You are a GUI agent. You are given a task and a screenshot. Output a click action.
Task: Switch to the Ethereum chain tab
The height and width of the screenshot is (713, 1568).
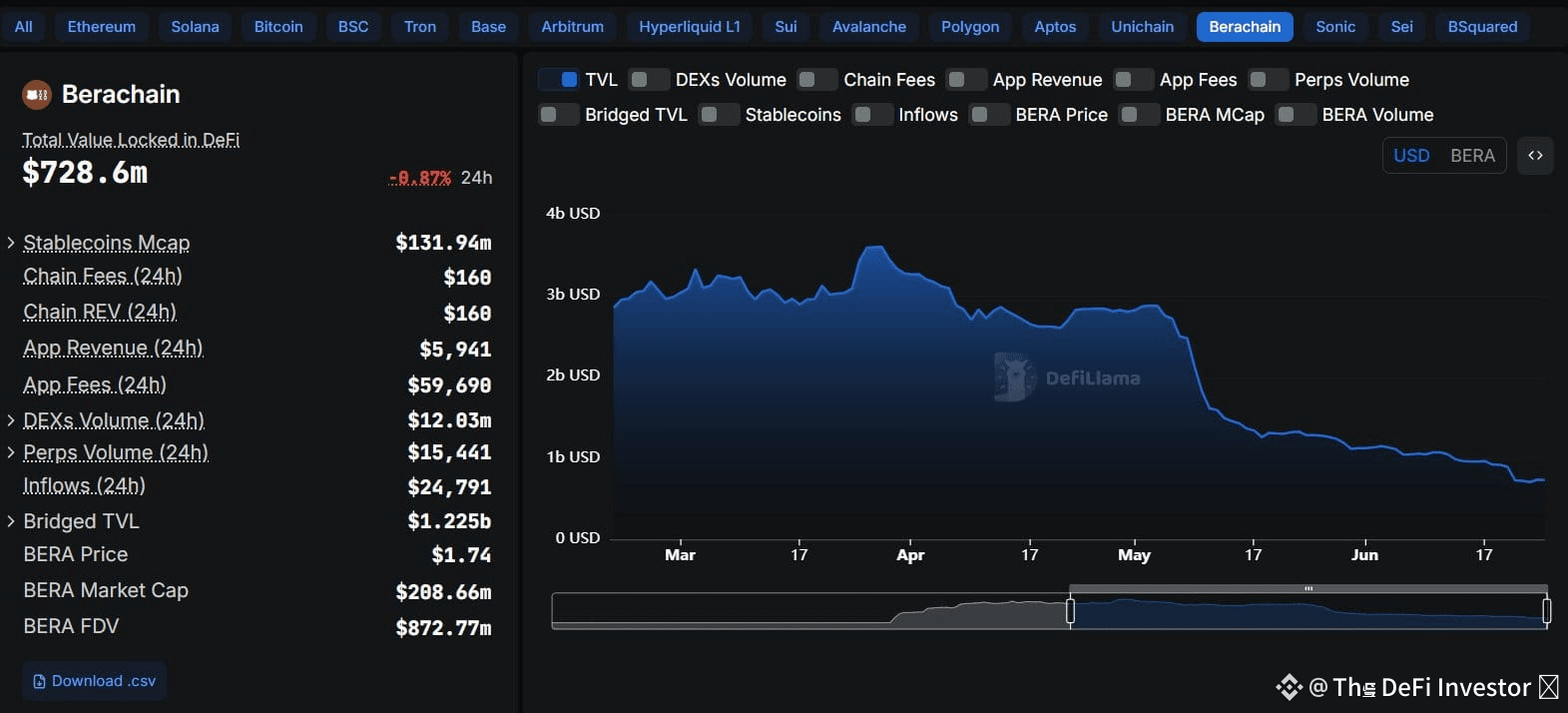pos(102,27)
